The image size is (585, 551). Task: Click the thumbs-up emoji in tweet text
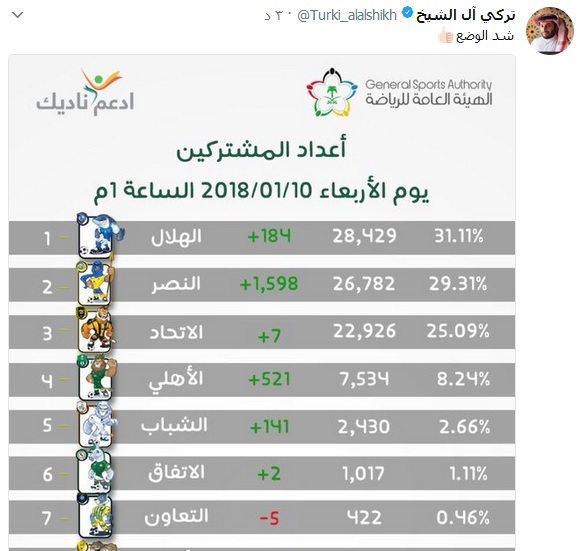tap(446, 36)
